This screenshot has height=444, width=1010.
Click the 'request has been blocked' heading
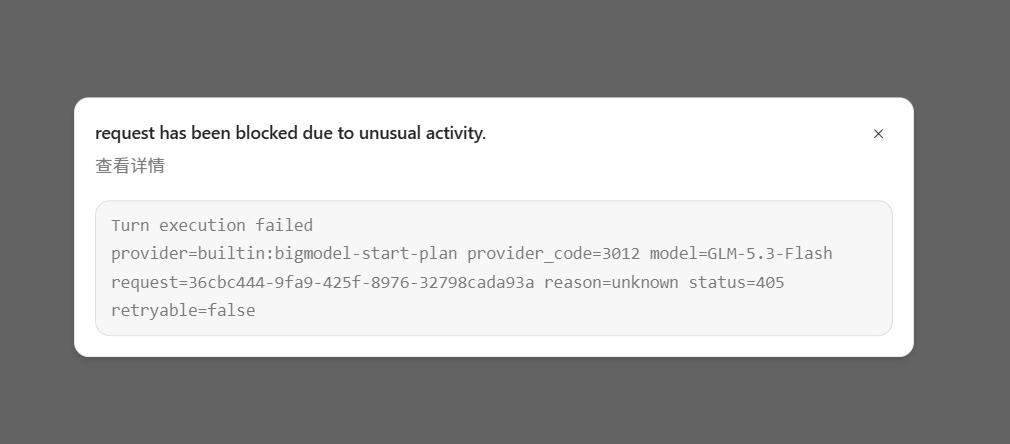tap(291, 133)
